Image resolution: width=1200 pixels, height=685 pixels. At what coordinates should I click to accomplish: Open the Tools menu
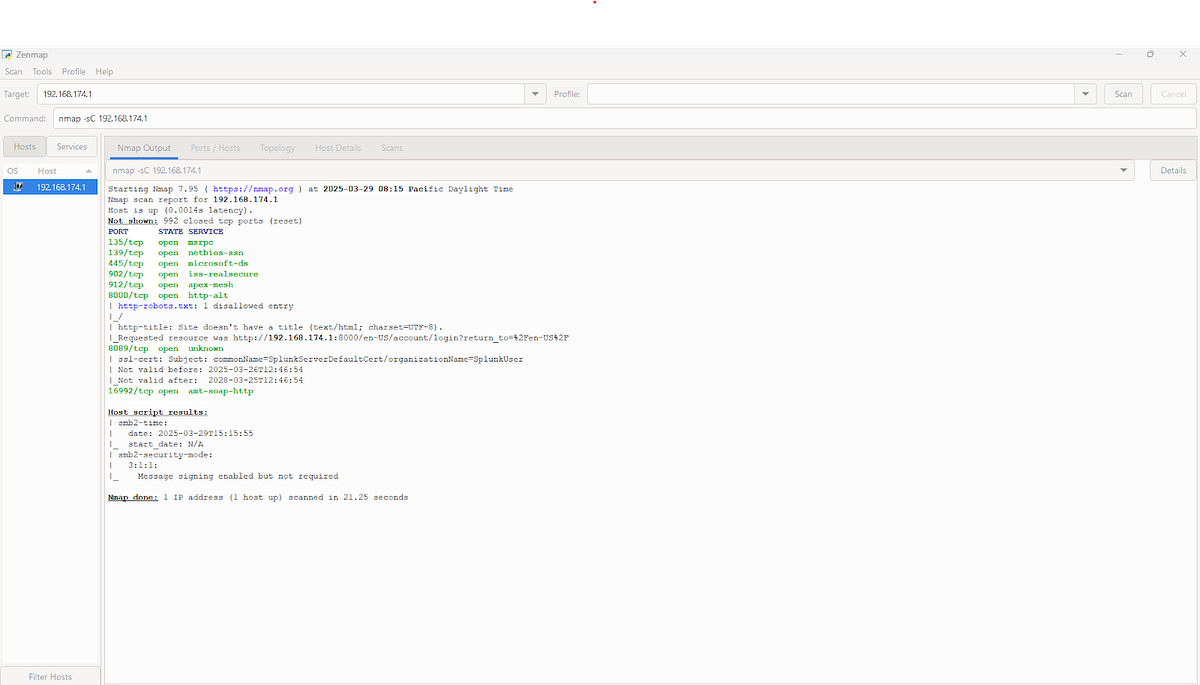pos(41,71)
